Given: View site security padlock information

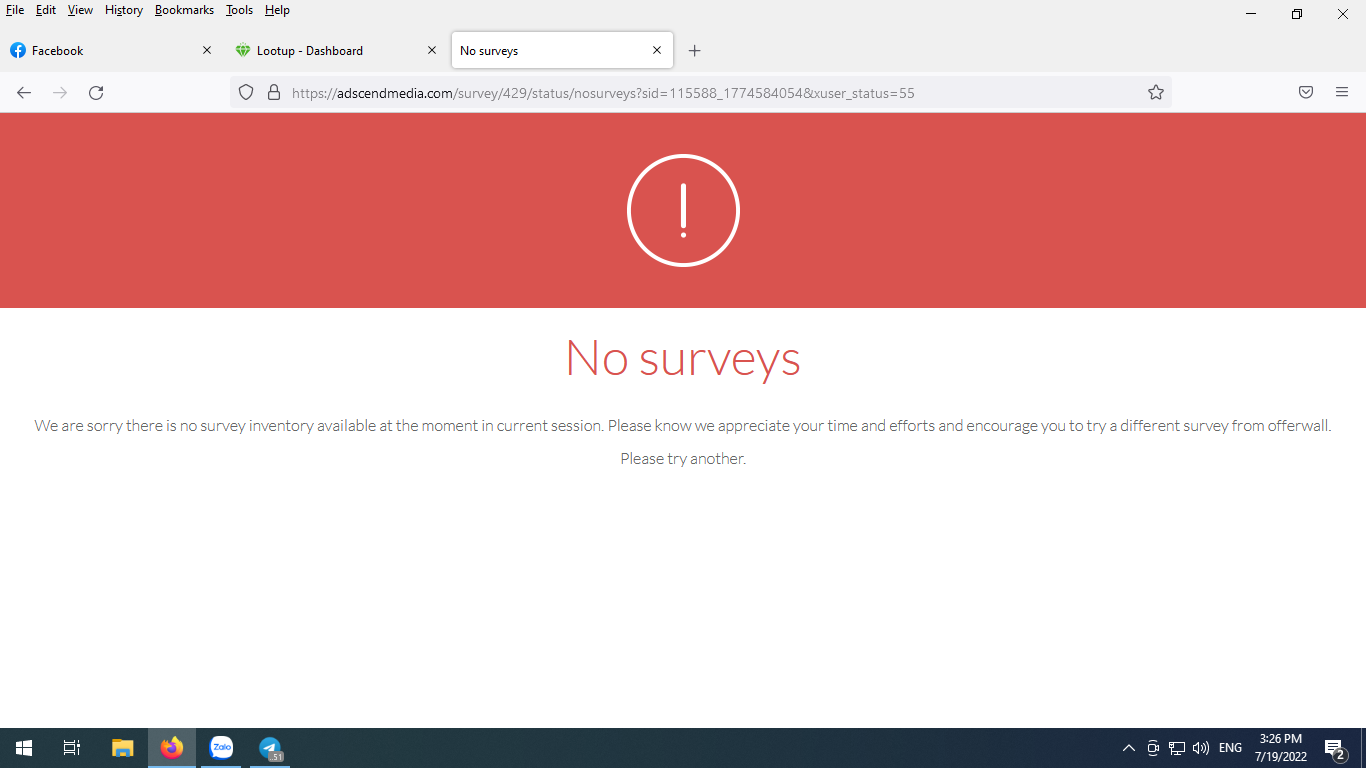Looking at the screenshot, I should 273,93.
